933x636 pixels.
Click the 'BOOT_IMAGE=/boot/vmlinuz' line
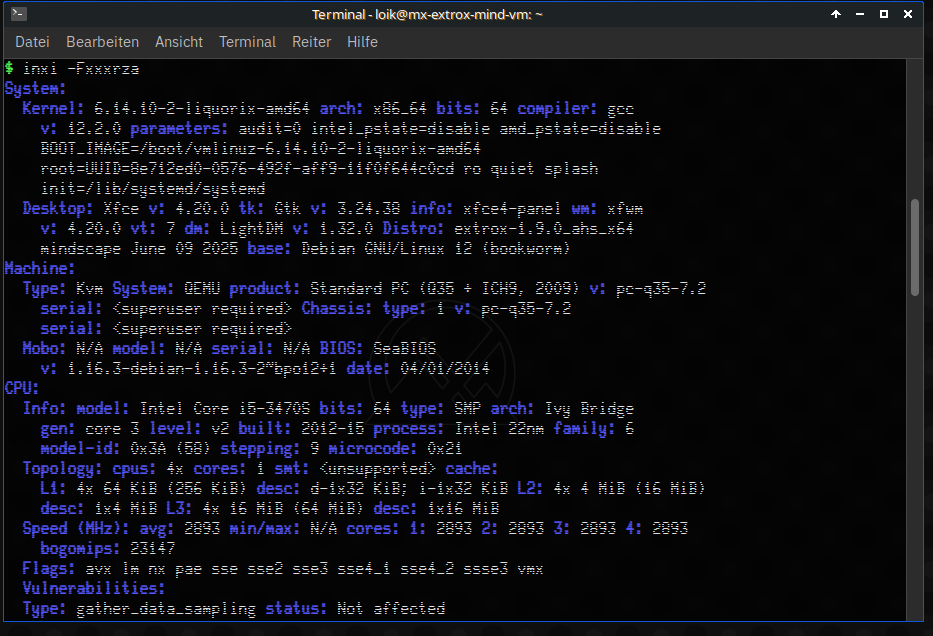pyautogui.click(x=260, y=149)
